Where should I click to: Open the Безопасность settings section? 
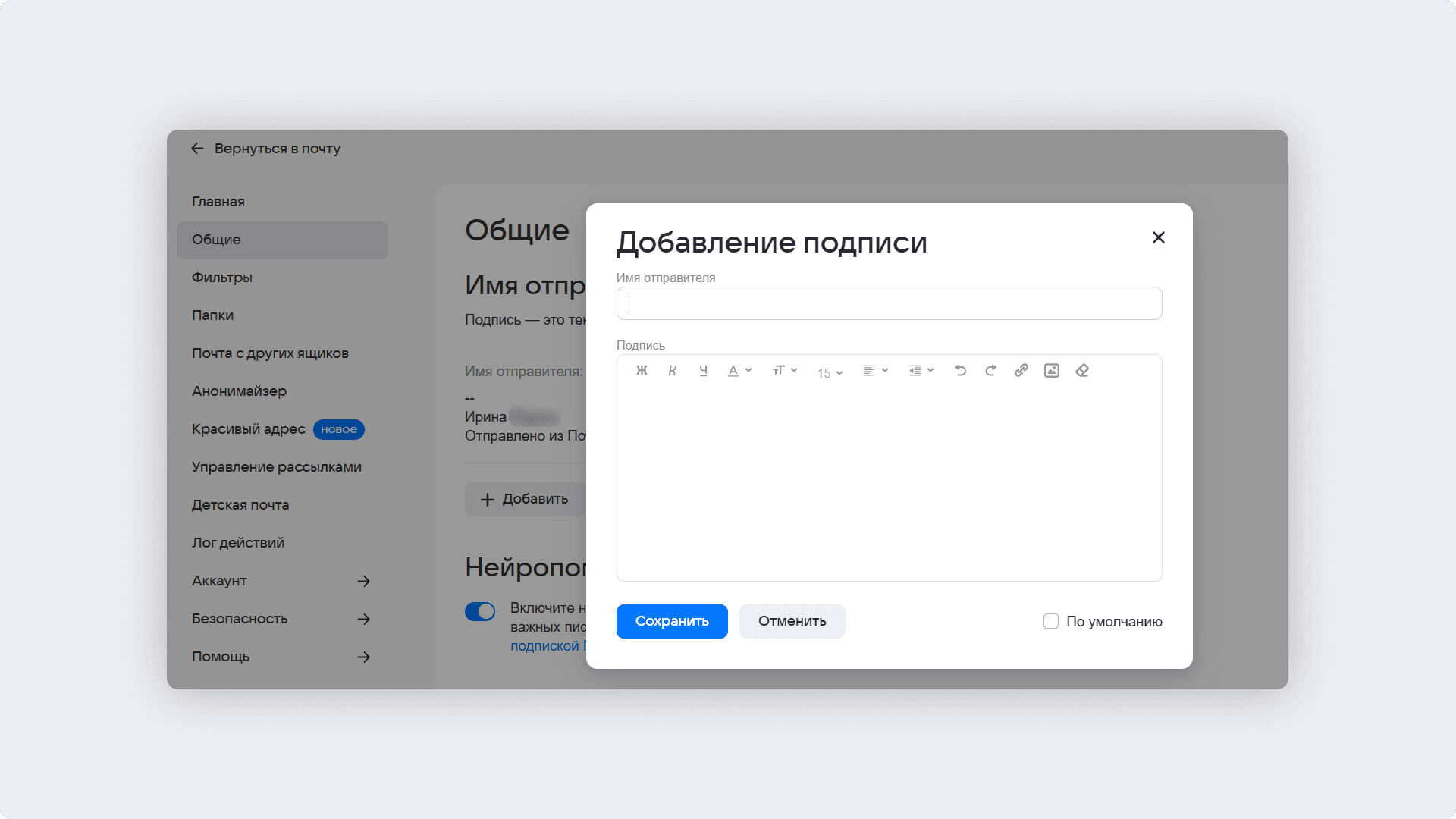[240, 619]
